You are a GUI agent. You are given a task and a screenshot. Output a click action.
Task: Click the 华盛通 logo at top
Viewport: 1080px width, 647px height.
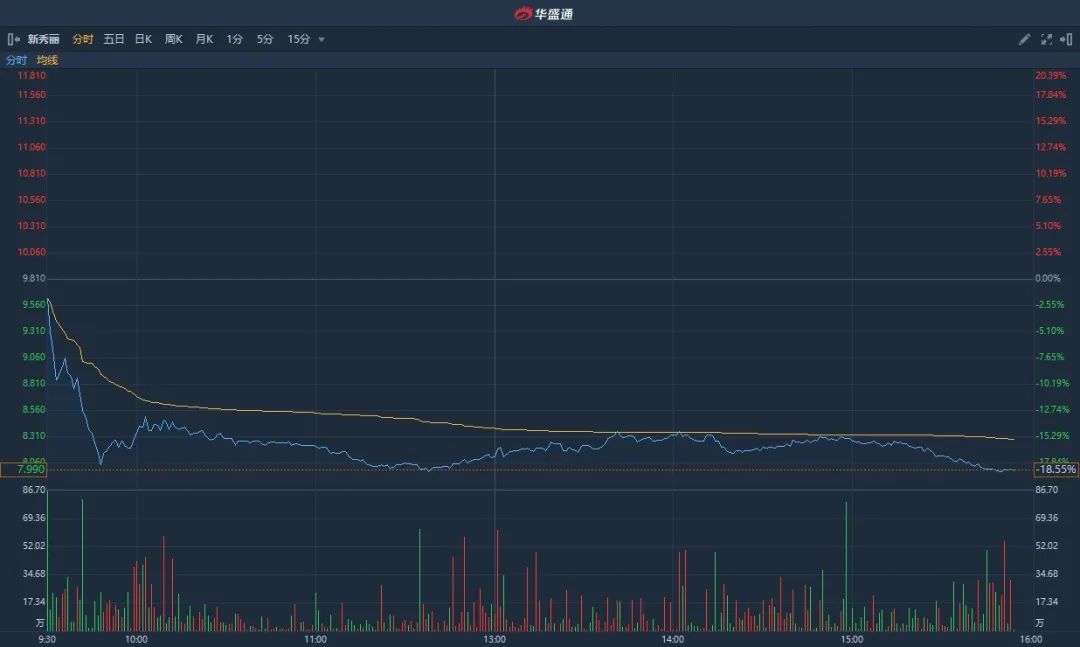pos(543,13)
